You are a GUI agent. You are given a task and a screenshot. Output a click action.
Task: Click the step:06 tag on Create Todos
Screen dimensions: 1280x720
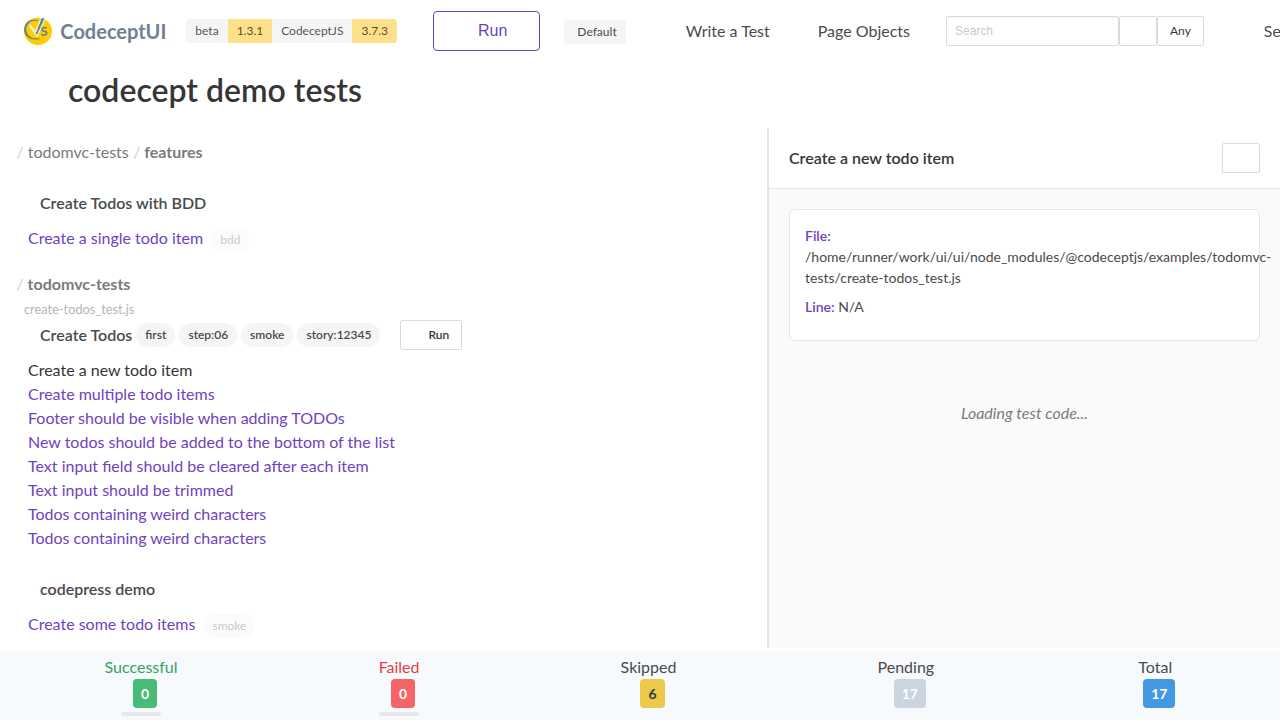[207, 335]
